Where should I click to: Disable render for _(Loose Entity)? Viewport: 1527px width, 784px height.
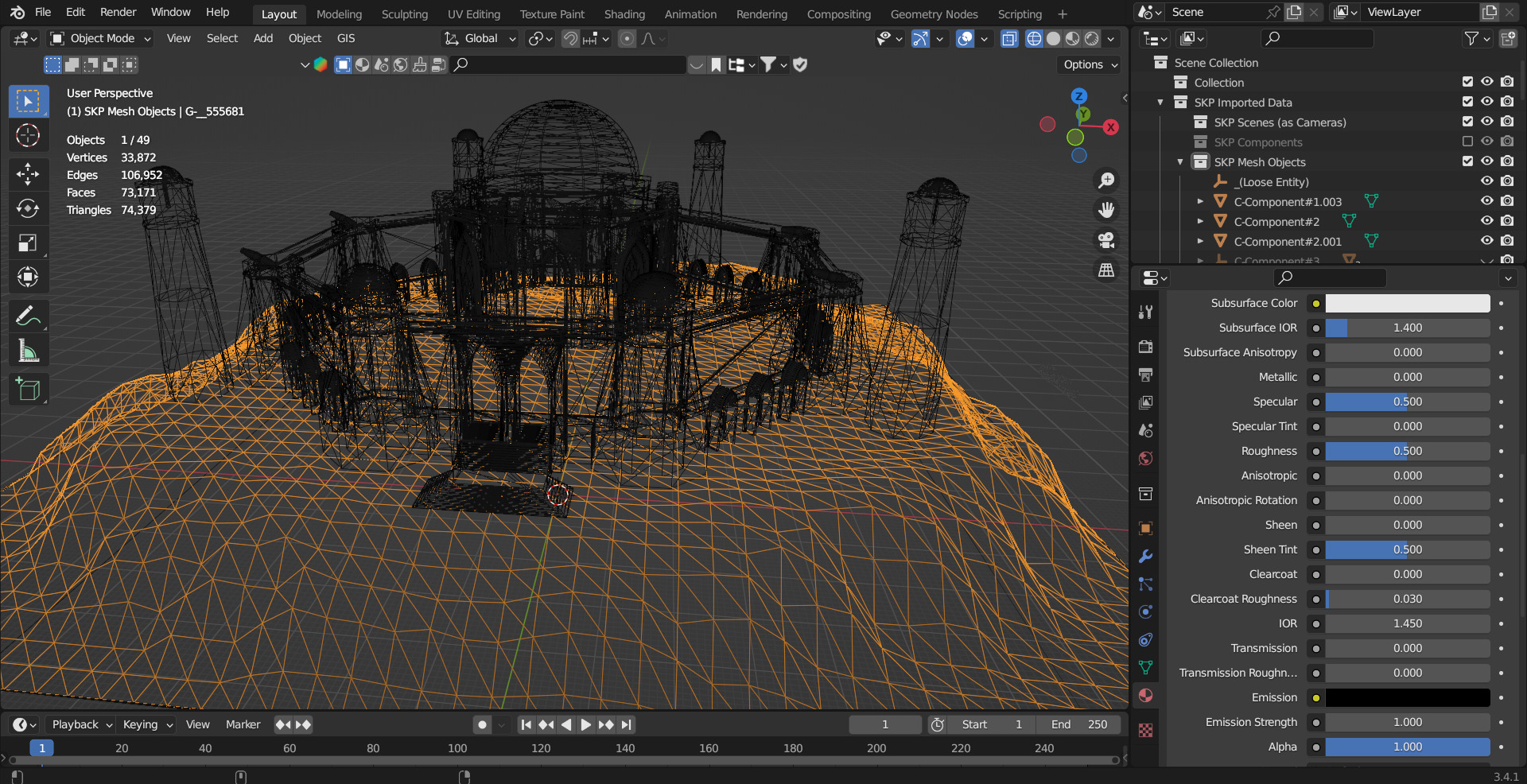1506,181
